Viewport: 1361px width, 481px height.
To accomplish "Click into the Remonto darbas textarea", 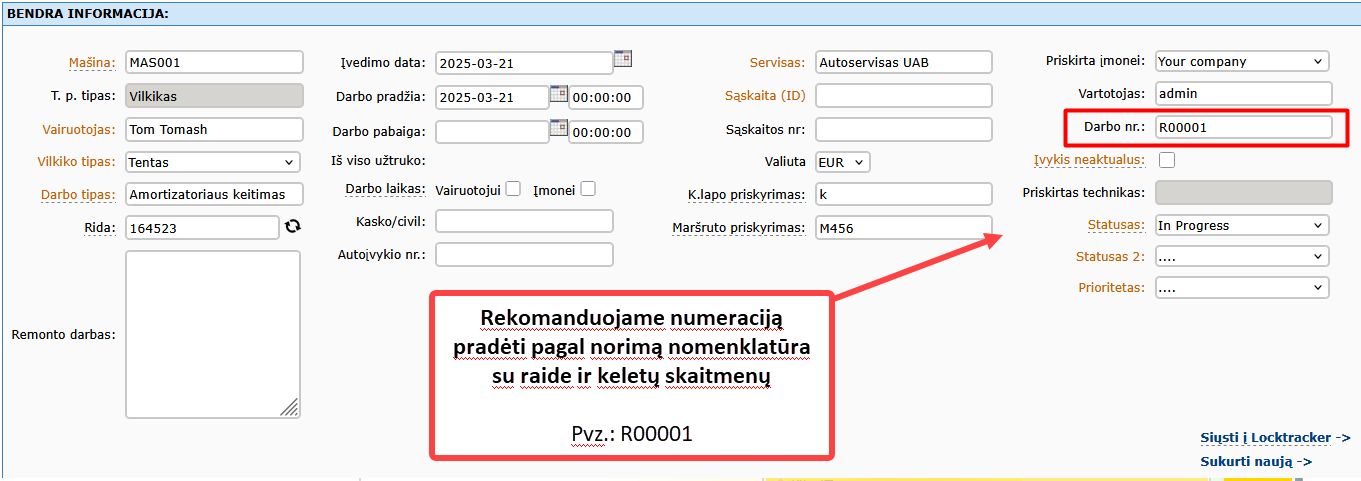I will click(x=213, y=334).
